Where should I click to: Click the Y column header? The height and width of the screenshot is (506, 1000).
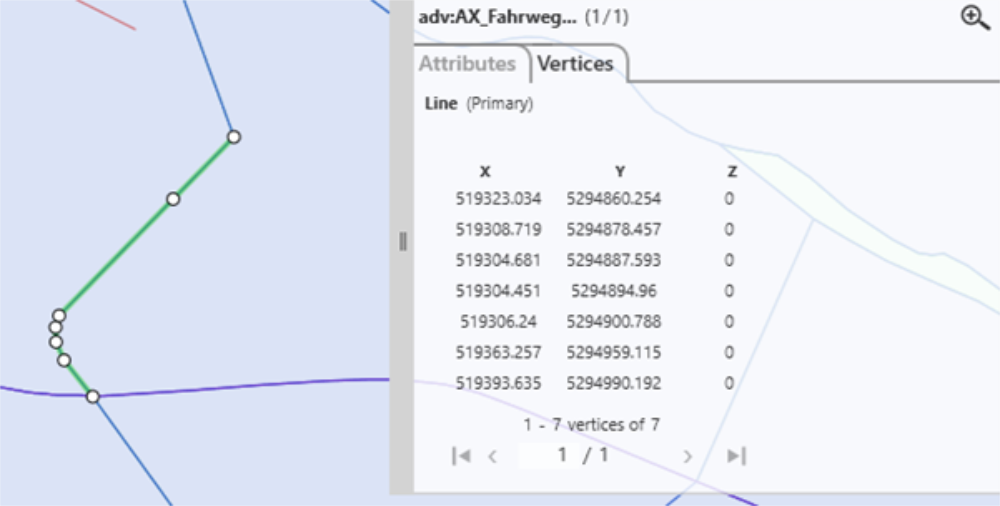pyautogui.click(x=620, y=172)
